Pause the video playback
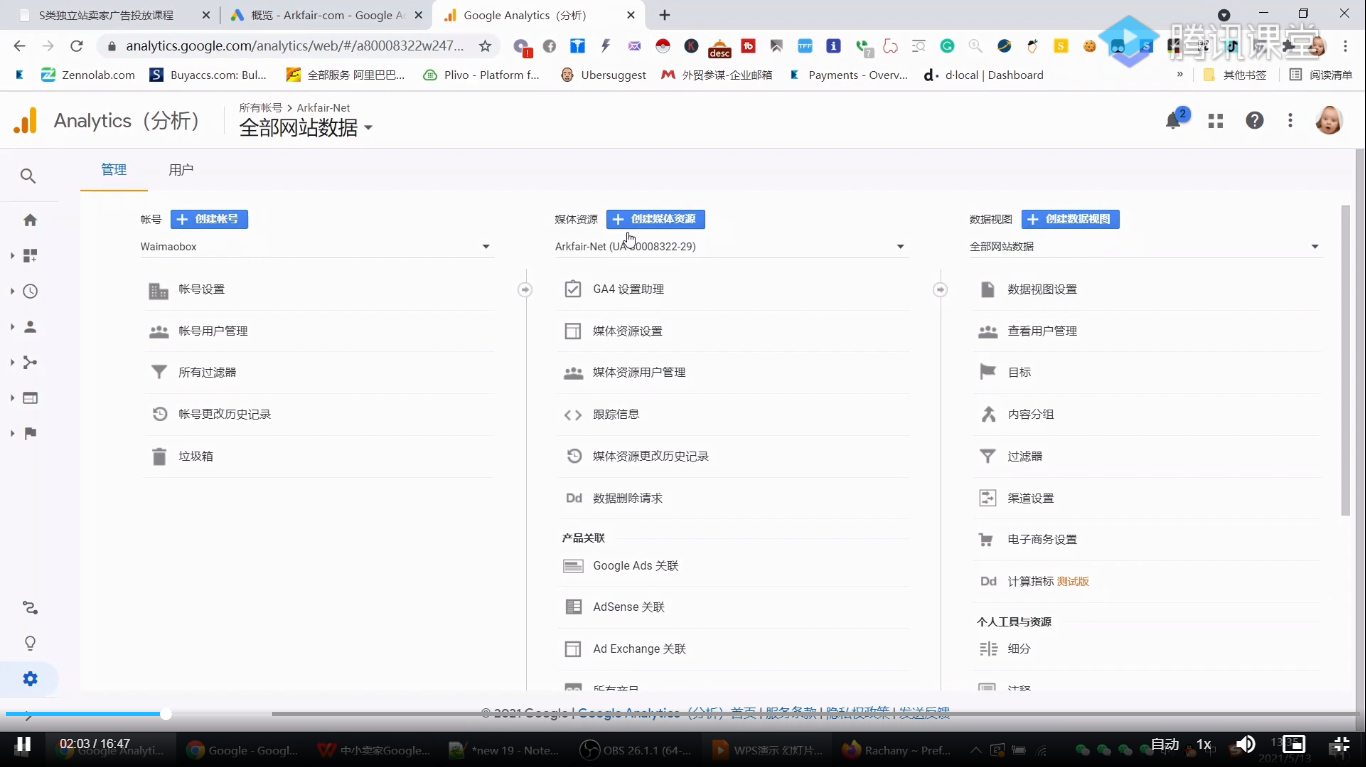The height and width of the screenshot is (767, 1366). pyautogui.click(x=22, y=744)
